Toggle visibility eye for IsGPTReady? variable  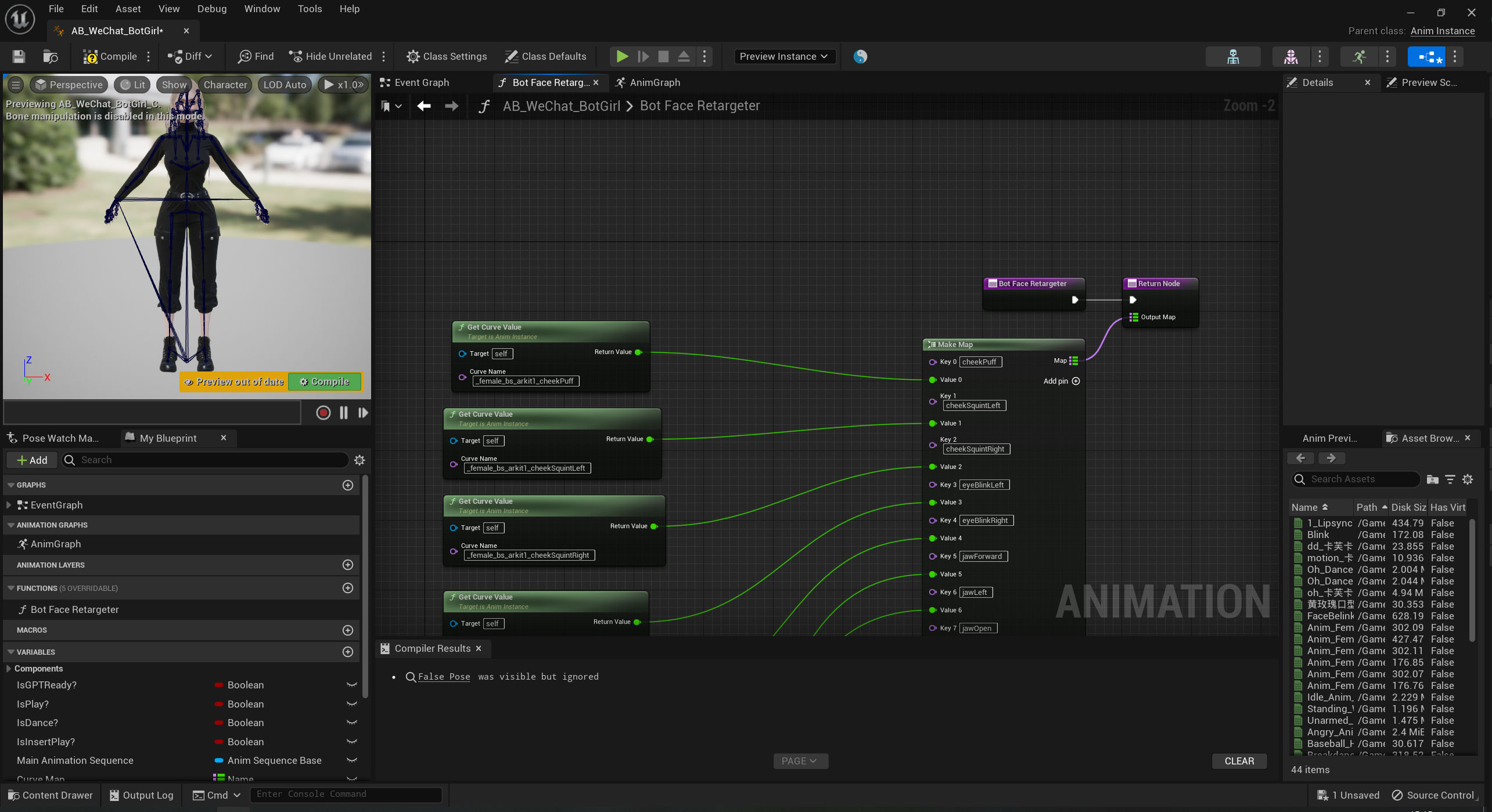click(x=351, y=685)
